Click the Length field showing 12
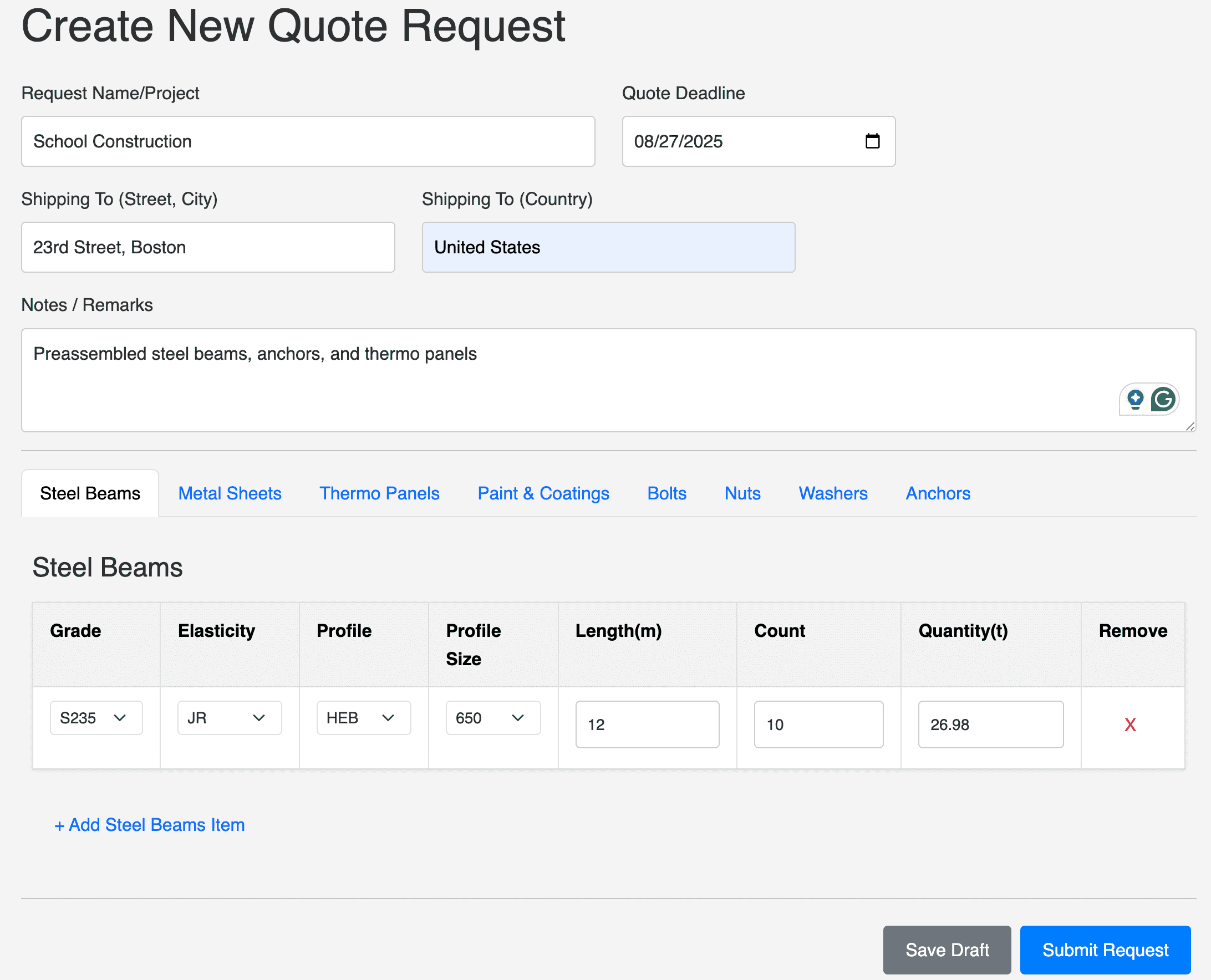Viewport: 1211px width, 980px height. [x=647, y=724]
